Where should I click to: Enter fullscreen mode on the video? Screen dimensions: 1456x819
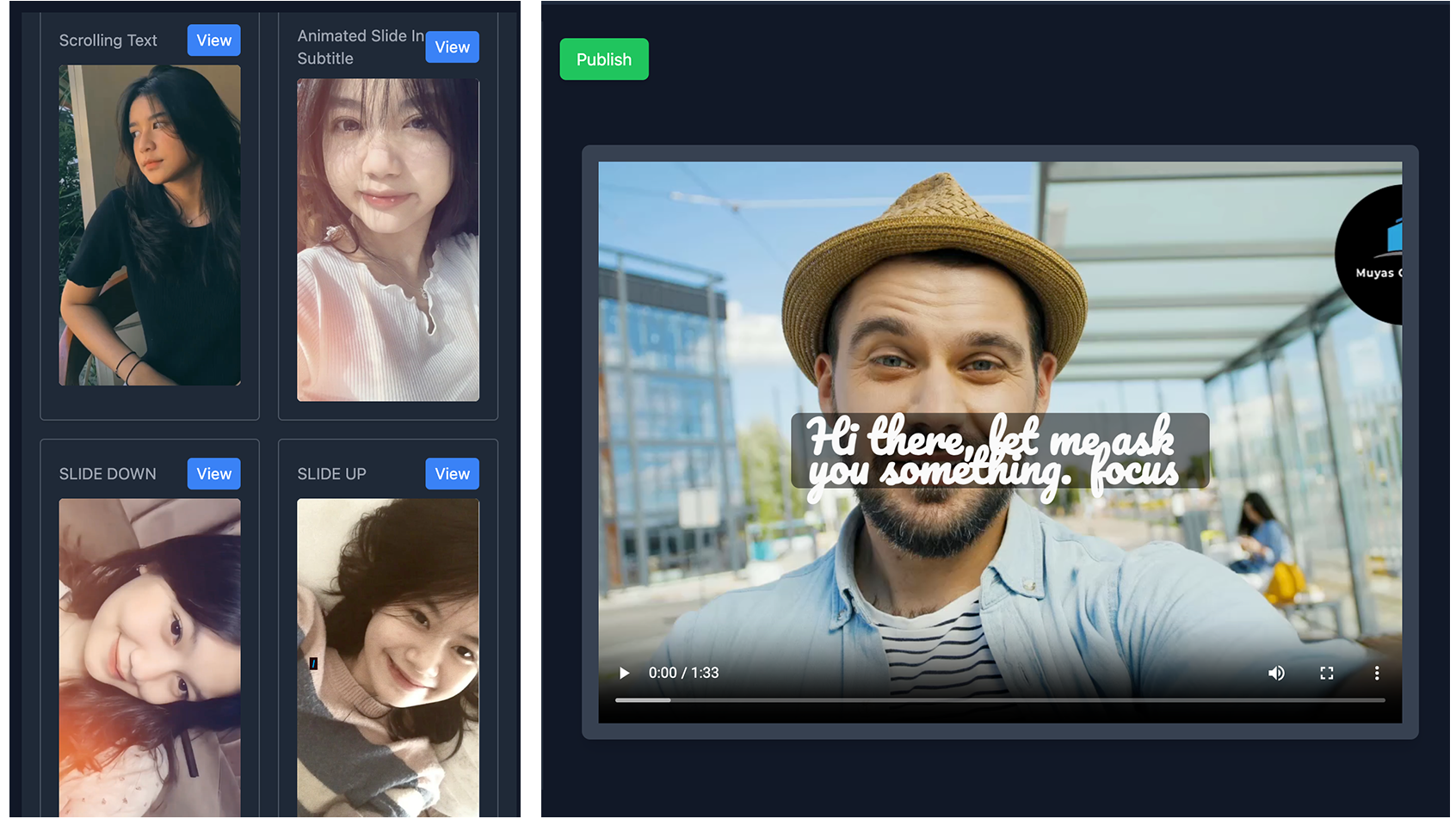(1326, 673)
